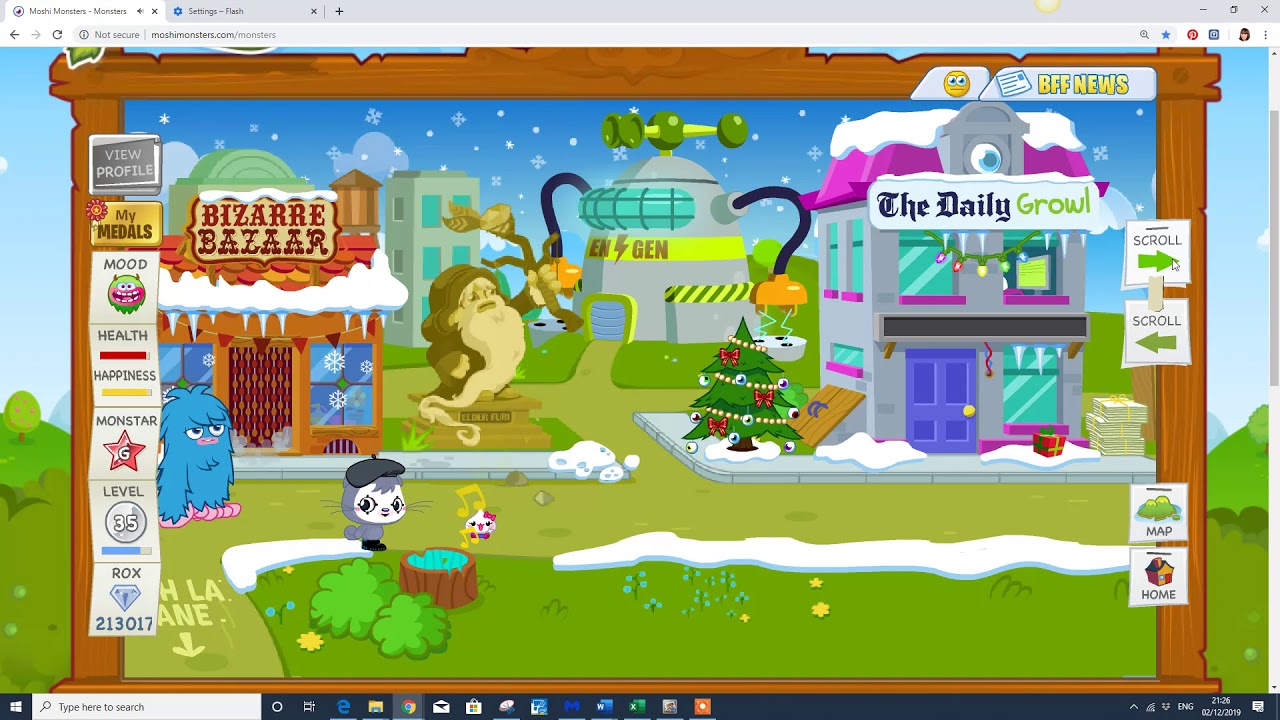Click the small pink moshling pet
The width and height of the screenshot is (1280, 720).
tap(481, 524)
